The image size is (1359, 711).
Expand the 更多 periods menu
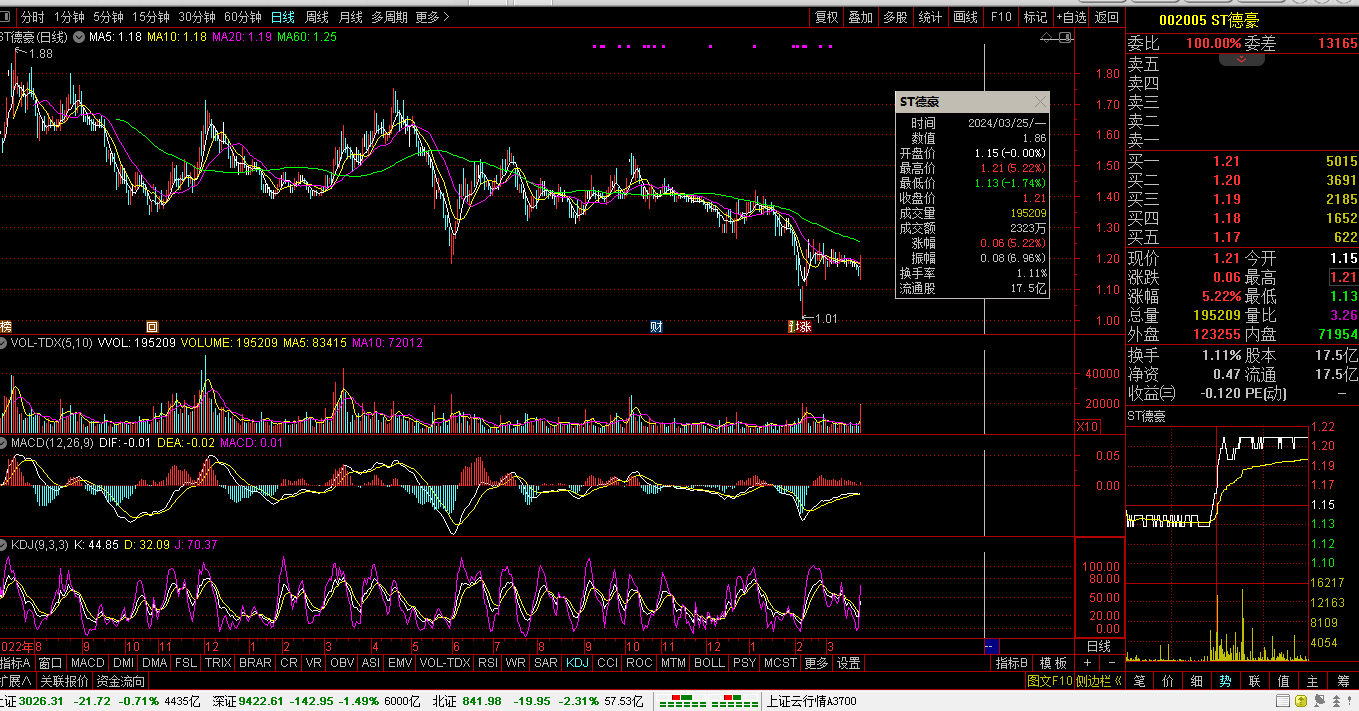click(432, 17)
